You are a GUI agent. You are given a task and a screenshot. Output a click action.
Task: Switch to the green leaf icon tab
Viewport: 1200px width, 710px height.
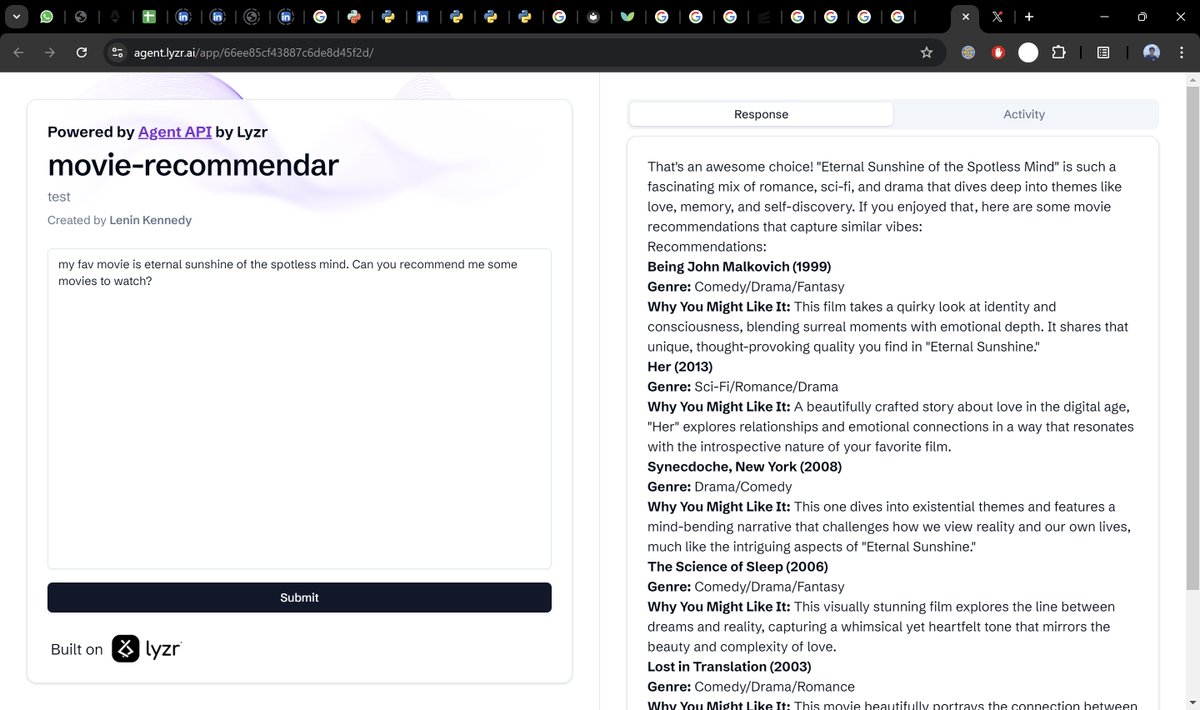click(626, 17)
